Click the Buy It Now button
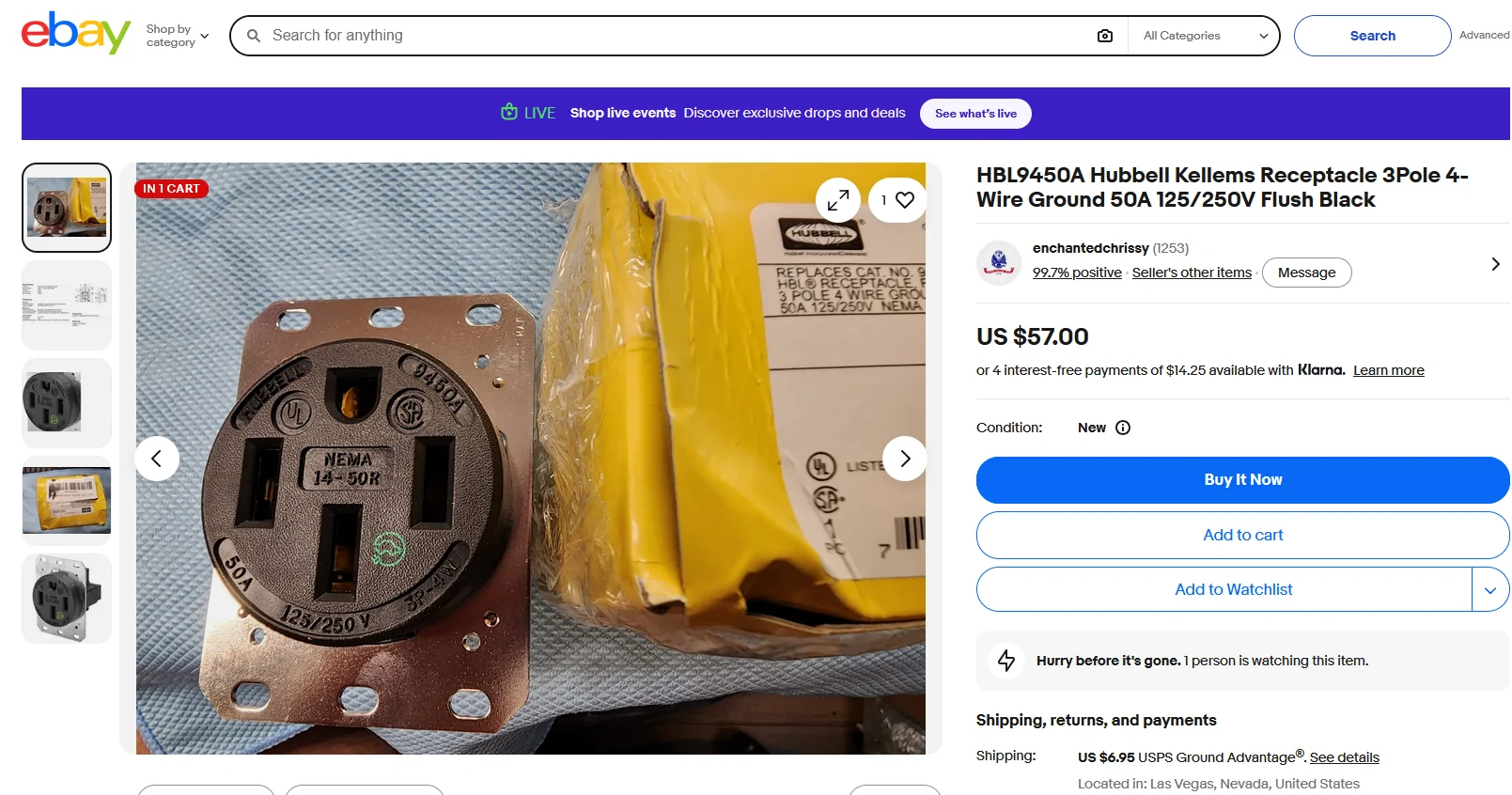This screenshot has width=1512, height=795. 1242,480
